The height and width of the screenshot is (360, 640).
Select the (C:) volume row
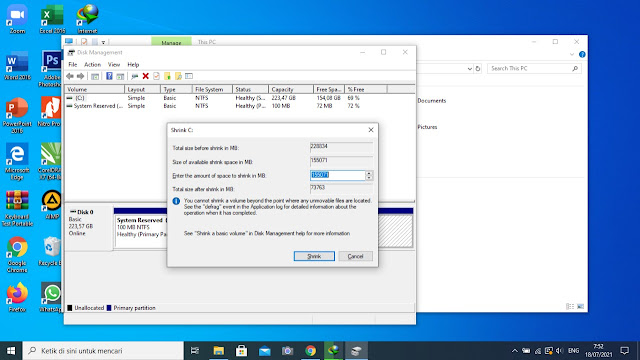coord(240,98)
